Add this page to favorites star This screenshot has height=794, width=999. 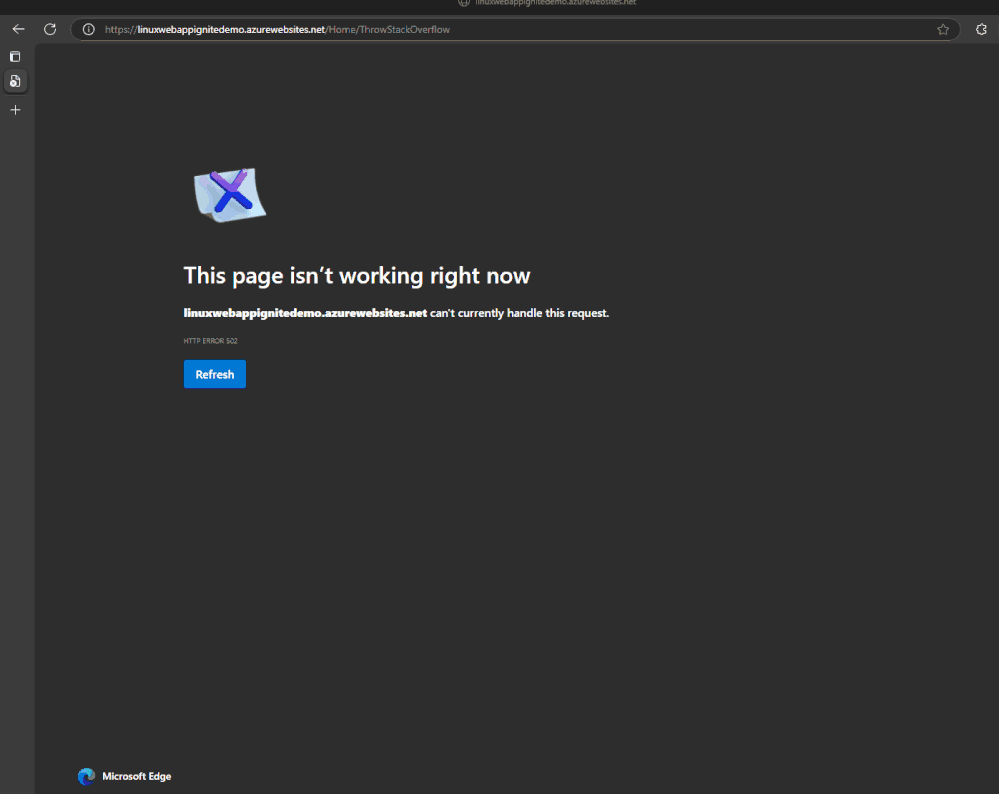[943, 29]
